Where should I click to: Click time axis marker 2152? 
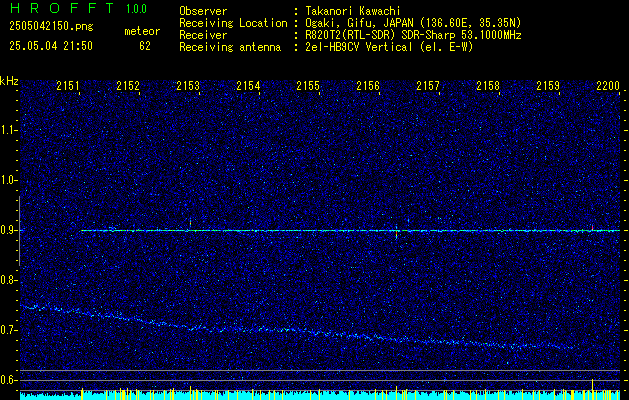[x=128, y=86]
